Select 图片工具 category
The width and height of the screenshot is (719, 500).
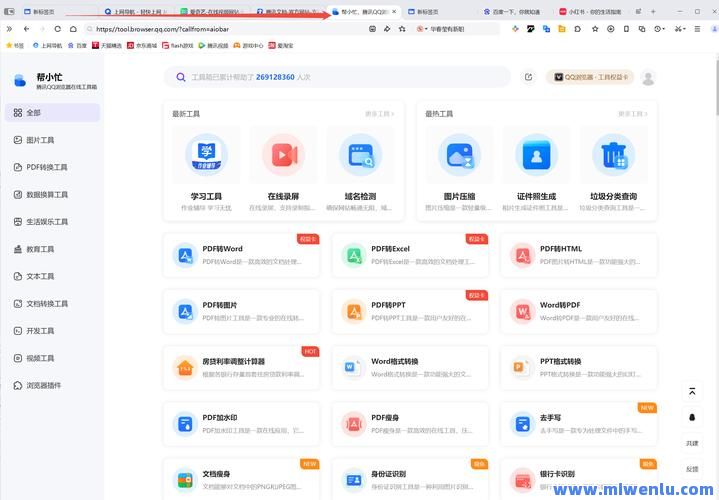click(x=52, y=140)
